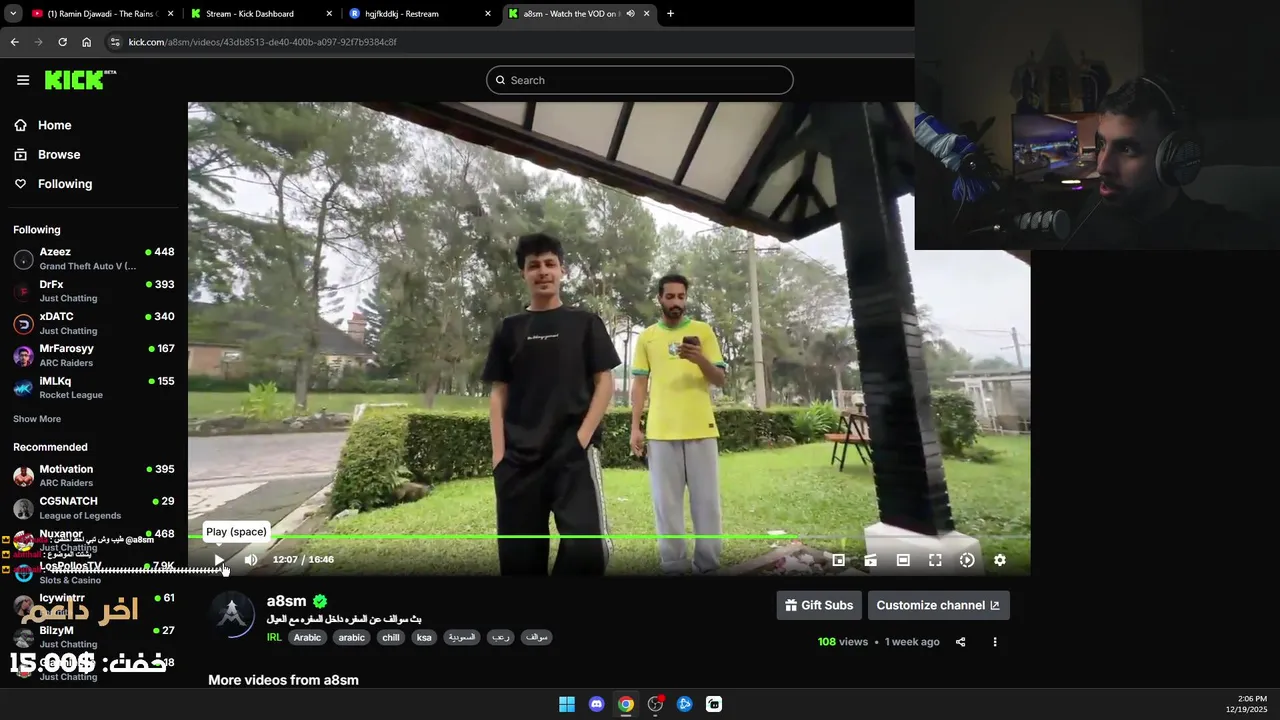This screenshot has height=720, width=1280.
Task: Select the ksa tag
Action: (x=424, y=637)
